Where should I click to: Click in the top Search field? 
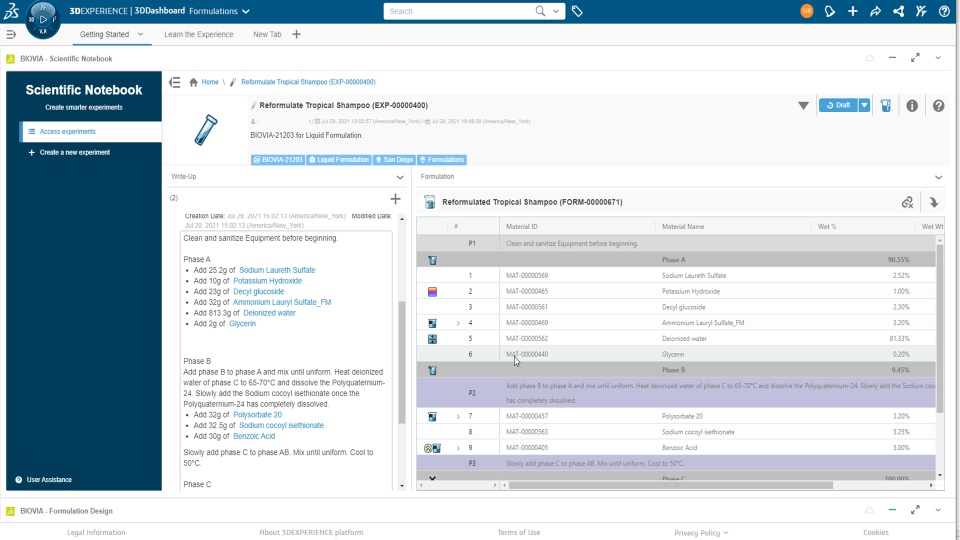[459, 11]
